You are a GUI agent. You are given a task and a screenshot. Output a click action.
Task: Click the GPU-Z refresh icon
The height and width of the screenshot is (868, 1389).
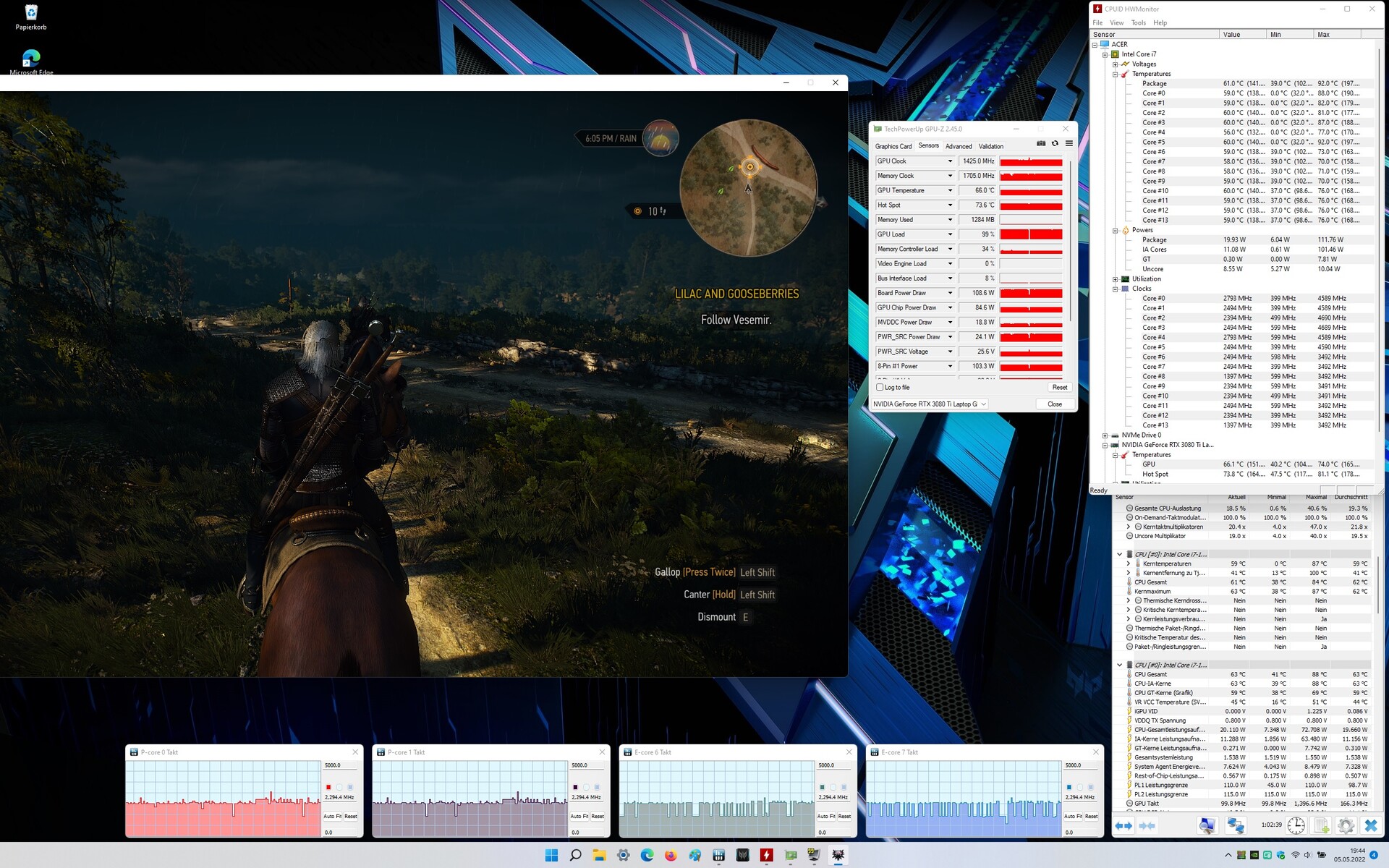(x=1055, y=144)
